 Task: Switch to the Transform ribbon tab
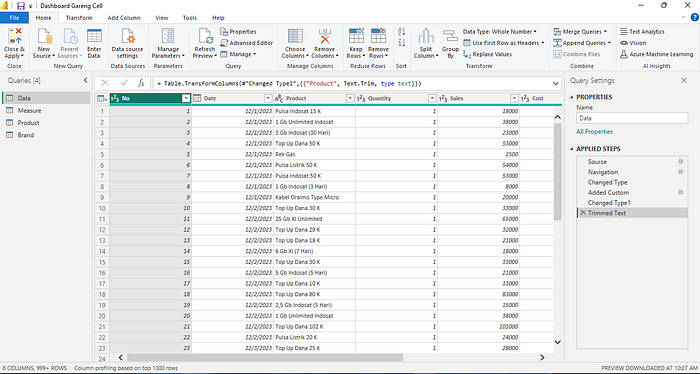point(79,18)
